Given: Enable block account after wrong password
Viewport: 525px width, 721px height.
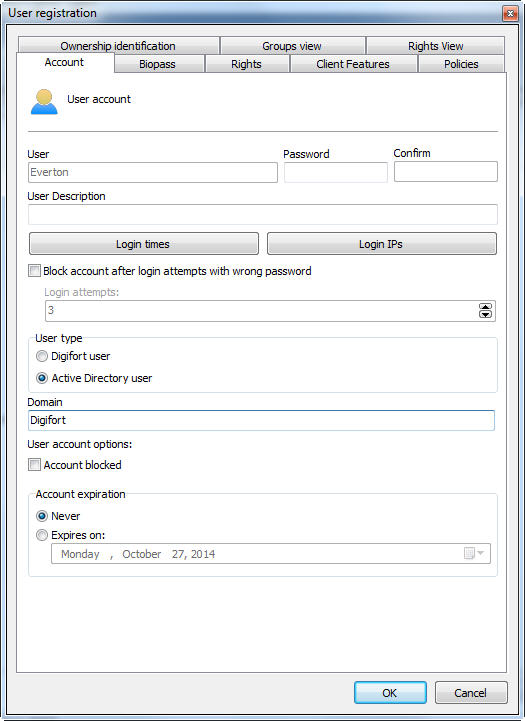Looking at the screenshot, I should 34,271.
